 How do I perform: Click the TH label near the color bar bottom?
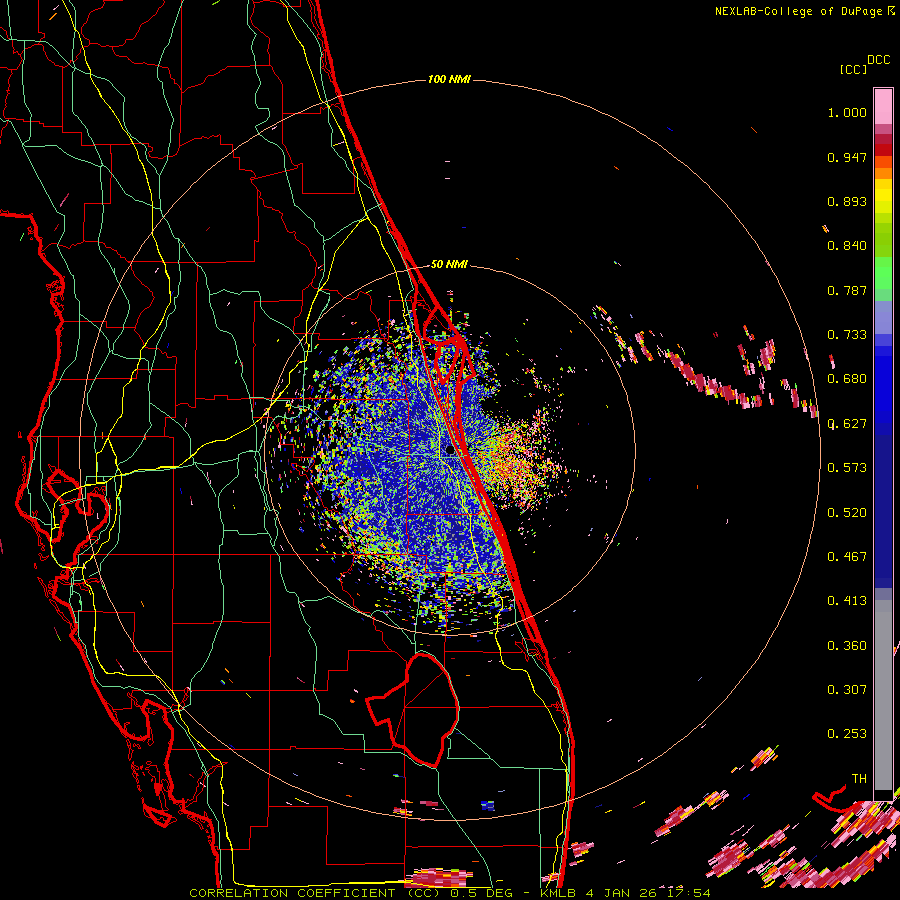pos(859,779)
